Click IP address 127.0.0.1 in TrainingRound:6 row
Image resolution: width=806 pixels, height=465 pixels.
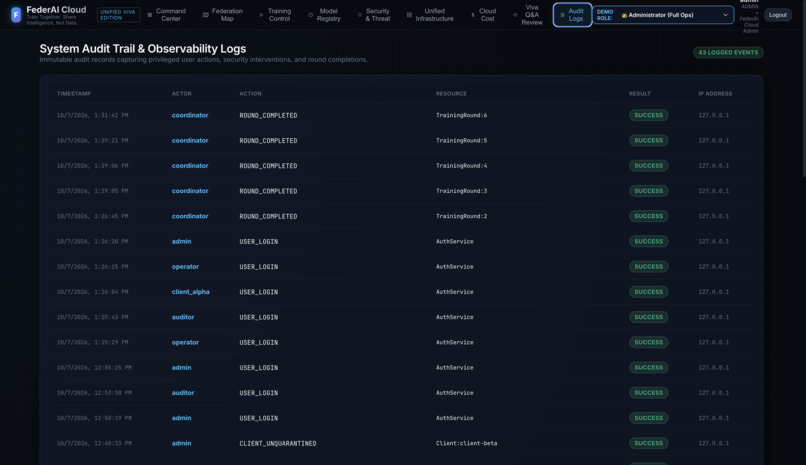[x=713, y=115]
